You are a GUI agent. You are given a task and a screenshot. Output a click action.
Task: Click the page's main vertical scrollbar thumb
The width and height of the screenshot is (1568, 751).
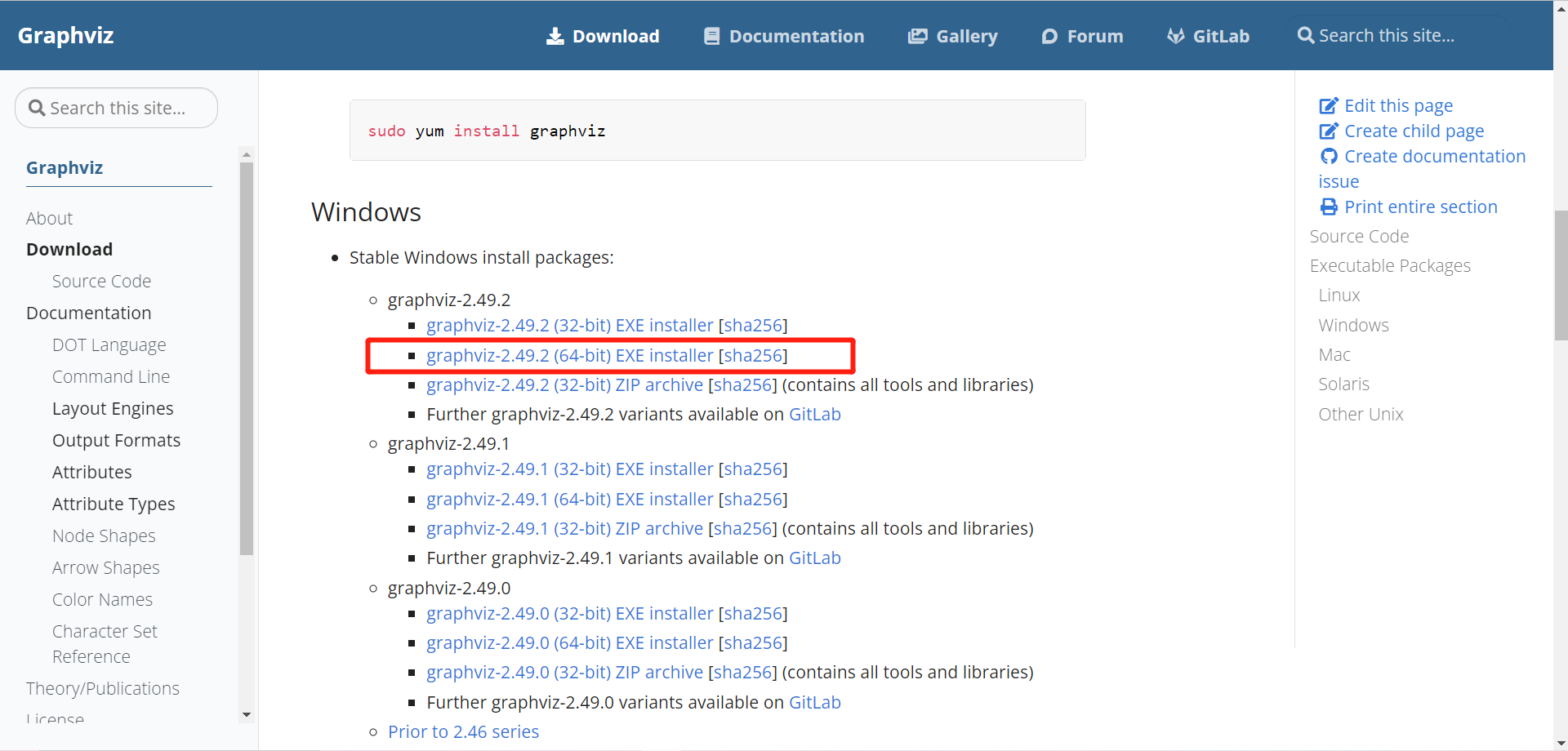coord(1561,275)
